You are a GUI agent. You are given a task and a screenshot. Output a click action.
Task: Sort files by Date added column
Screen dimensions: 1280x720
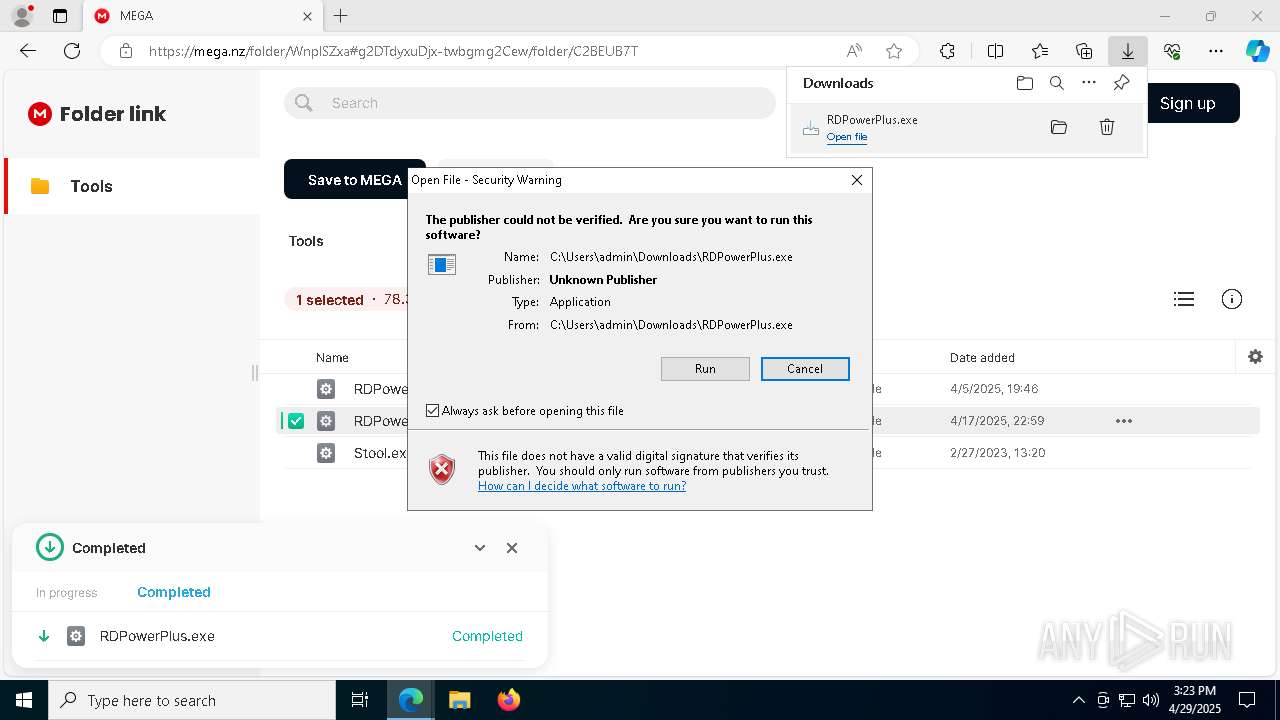[x=982, y=357]
